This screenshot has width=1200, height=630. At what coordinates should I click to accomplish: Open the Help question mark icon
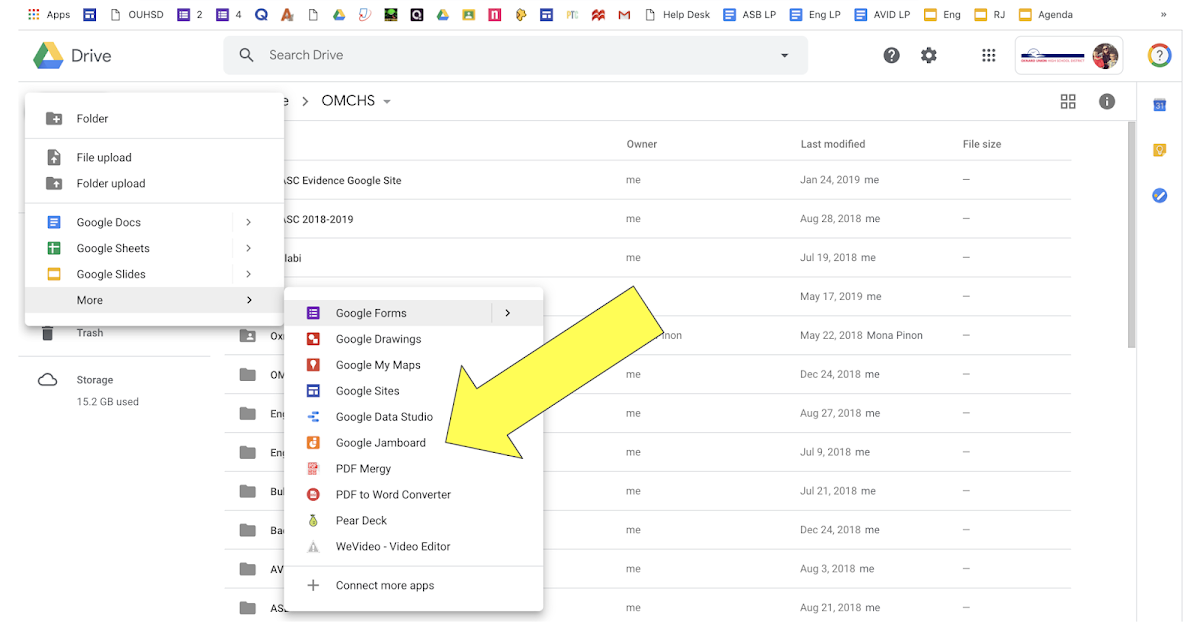(892, 55)
